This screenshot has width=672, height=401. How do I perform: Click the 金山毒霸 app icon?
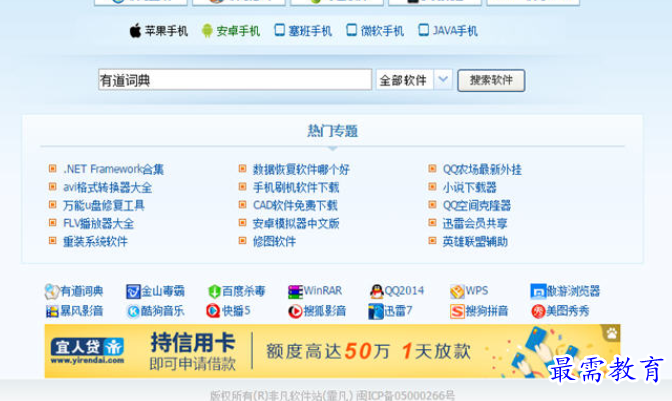tap(133, 292)
